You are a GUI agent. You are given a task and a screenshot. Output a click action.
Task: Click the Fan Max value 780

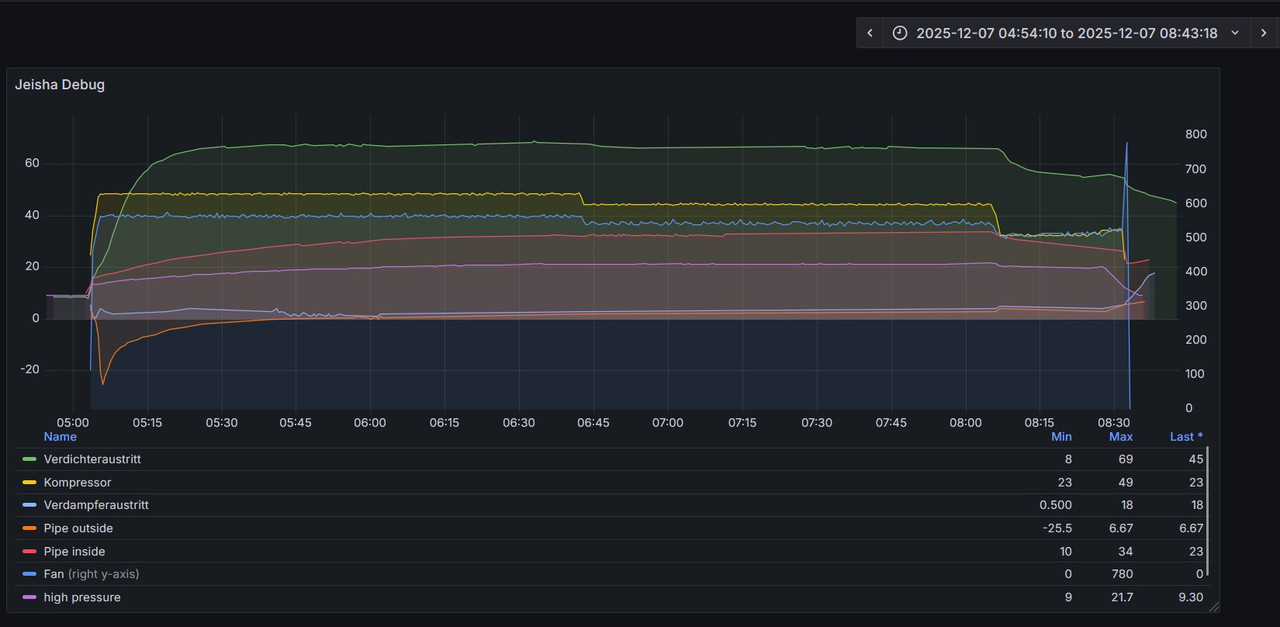tap(1122, 575)
